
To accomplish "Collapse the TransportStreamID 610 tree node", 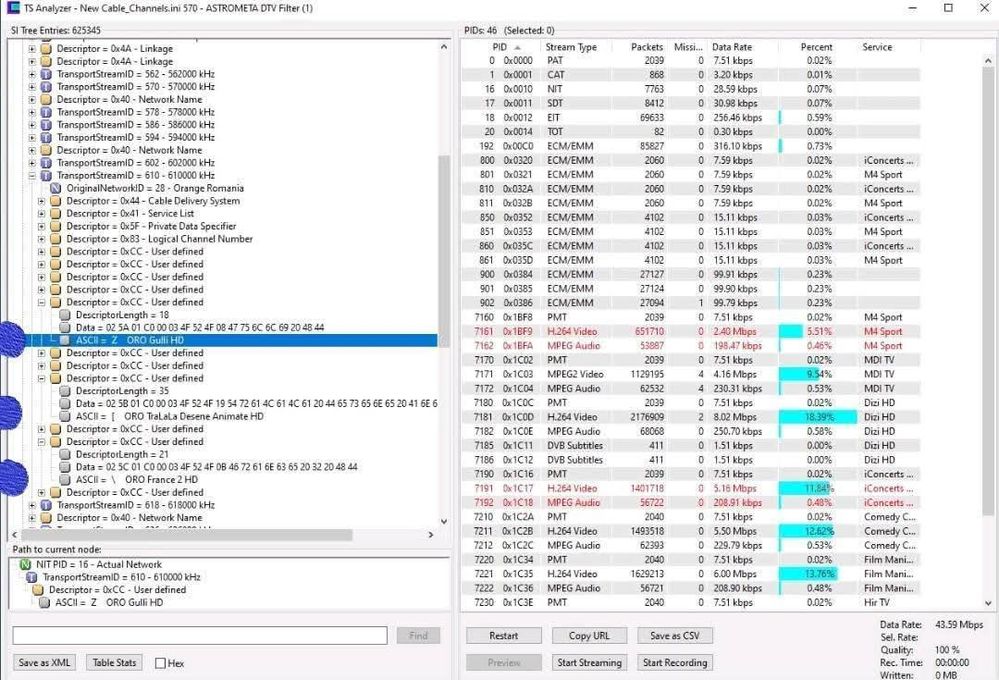I will (x=32, y=176).
